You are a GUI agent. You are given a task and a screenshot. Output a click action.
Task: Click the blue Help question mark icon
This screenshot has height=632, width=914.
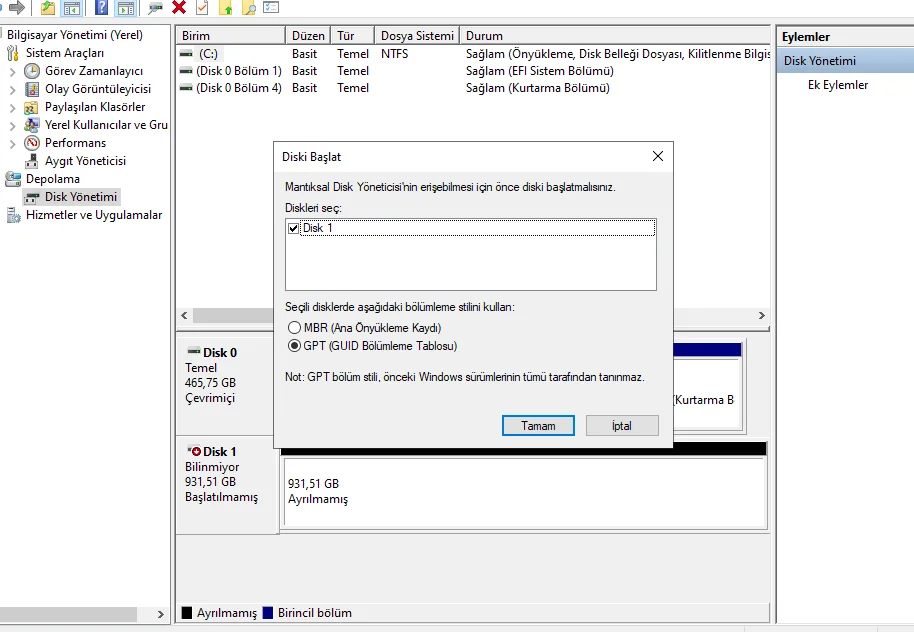(x=101, y=8)
